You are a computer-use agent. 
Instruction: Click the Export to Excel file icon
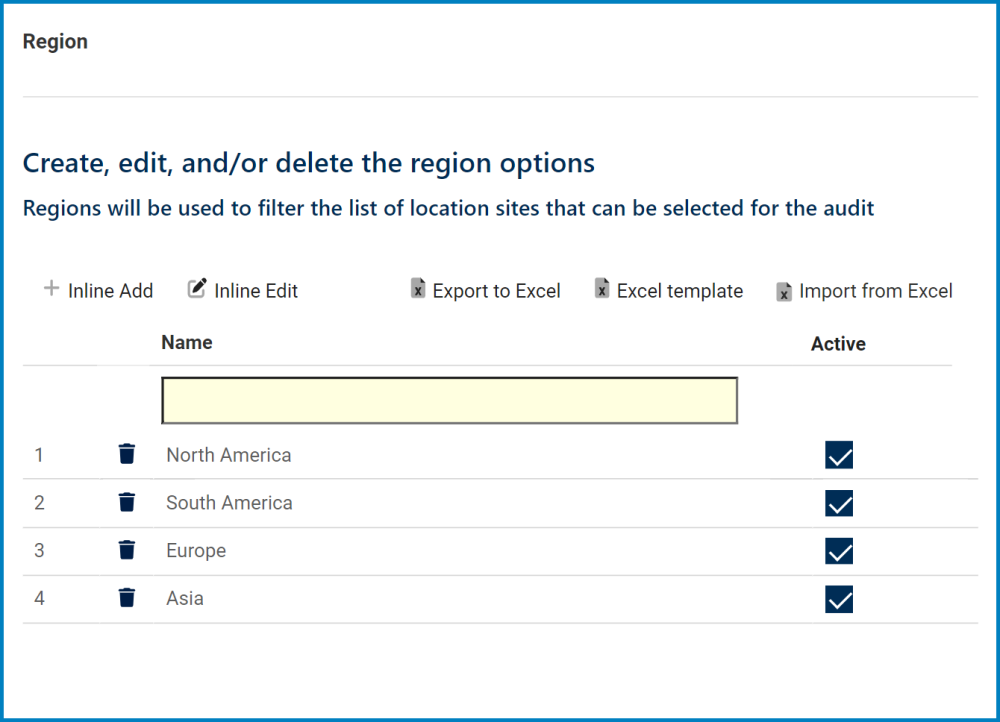(418, 290)
